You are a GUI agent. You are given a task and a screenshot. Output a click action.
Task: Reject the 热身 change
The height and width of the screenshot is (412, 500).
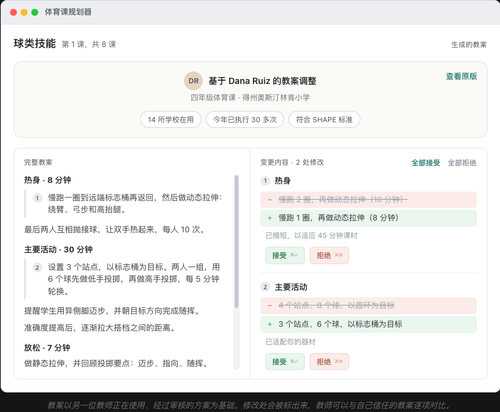pos(329,255)
